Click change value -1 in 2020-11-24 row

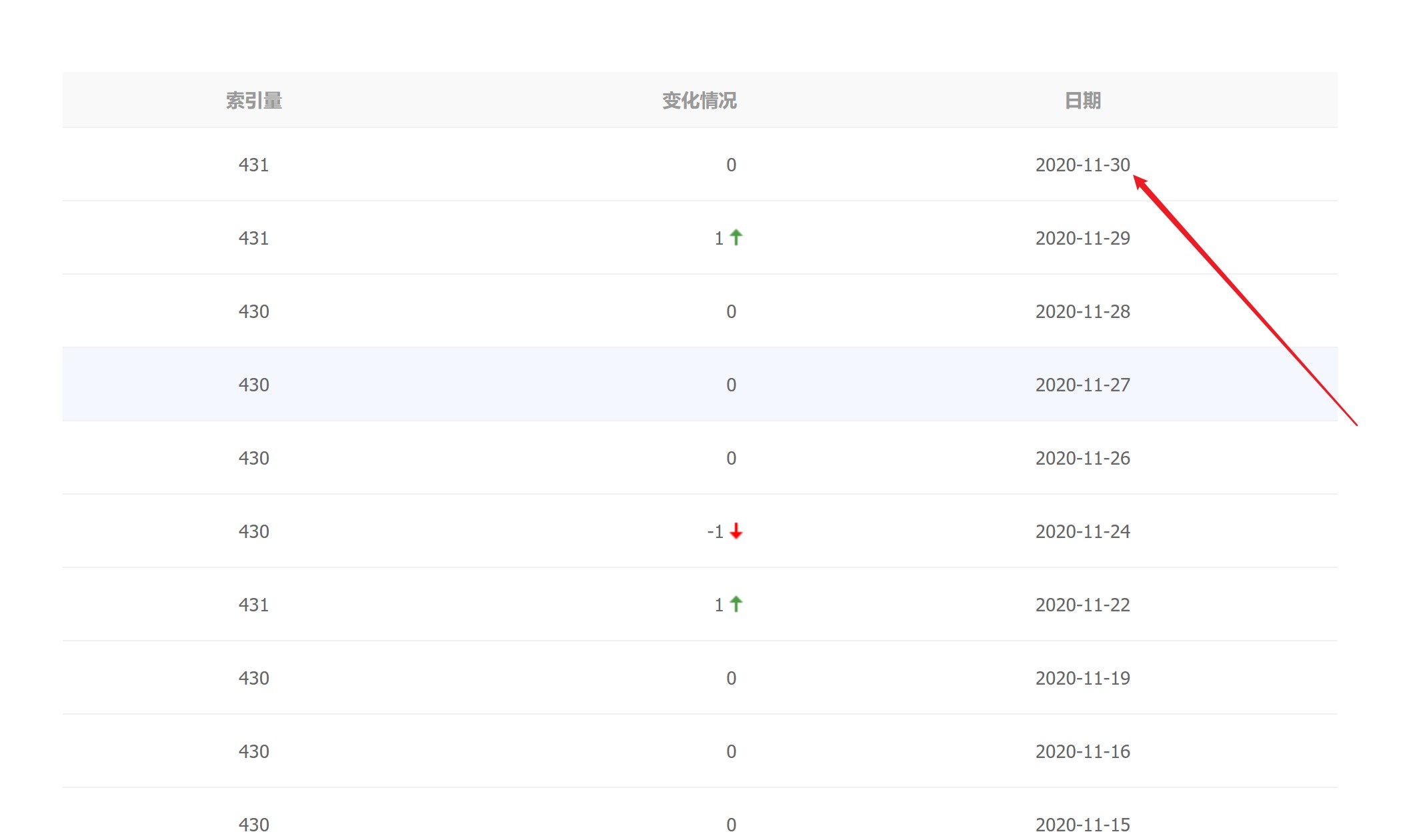[x=715, y=531]
